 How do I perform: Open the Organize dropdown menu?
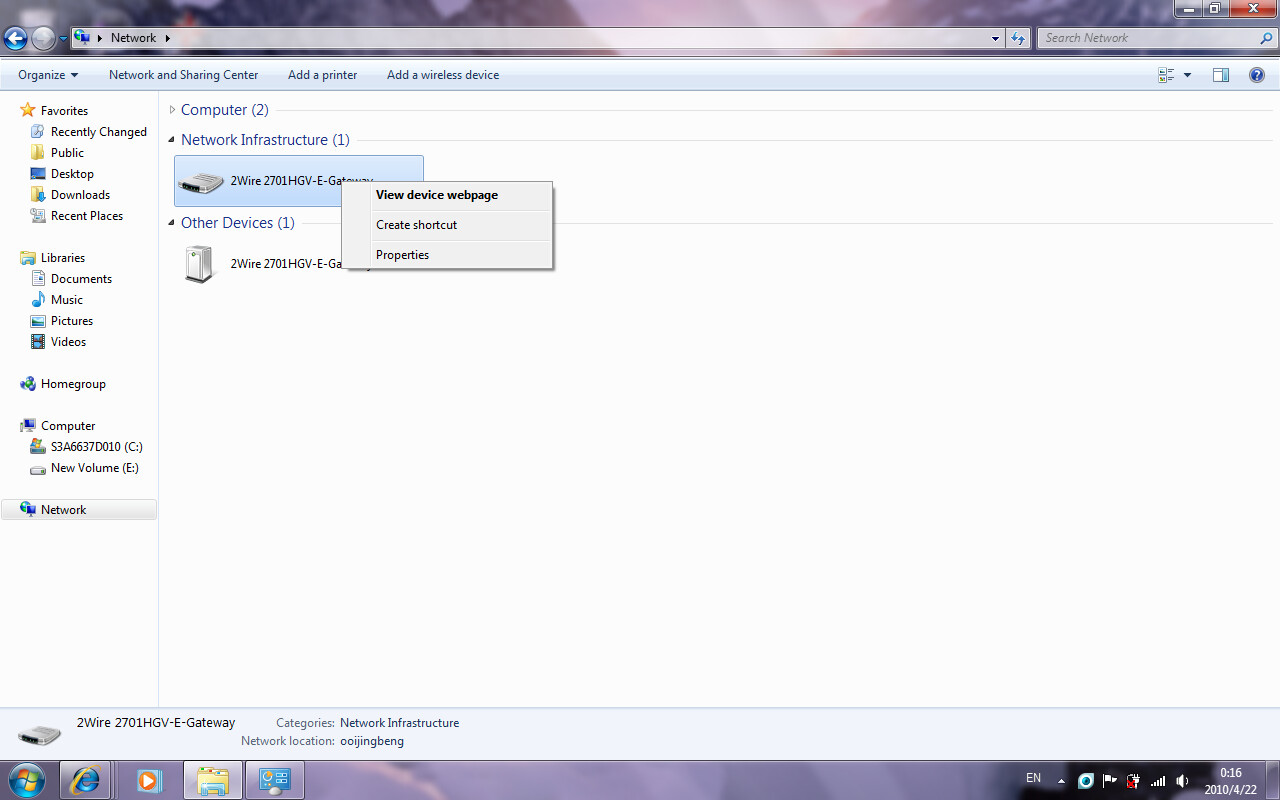(x=46, y=75)
